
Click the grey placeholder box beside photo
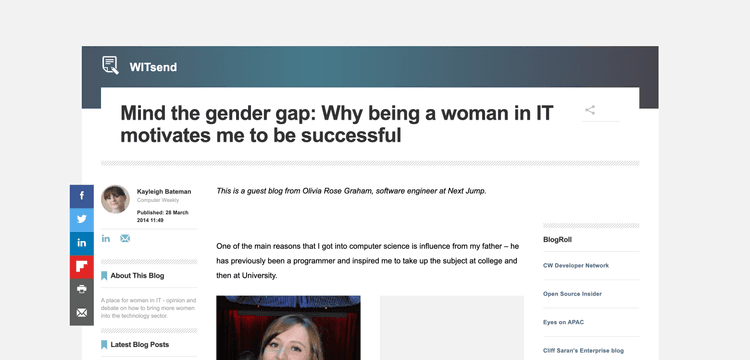452,328
